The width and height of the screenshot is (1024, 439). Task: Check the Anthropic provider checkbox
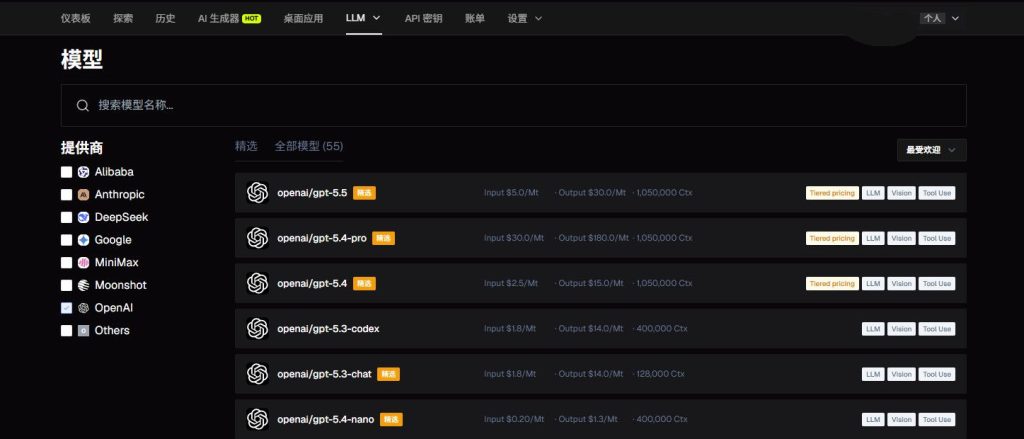click(x=67, y=195)
